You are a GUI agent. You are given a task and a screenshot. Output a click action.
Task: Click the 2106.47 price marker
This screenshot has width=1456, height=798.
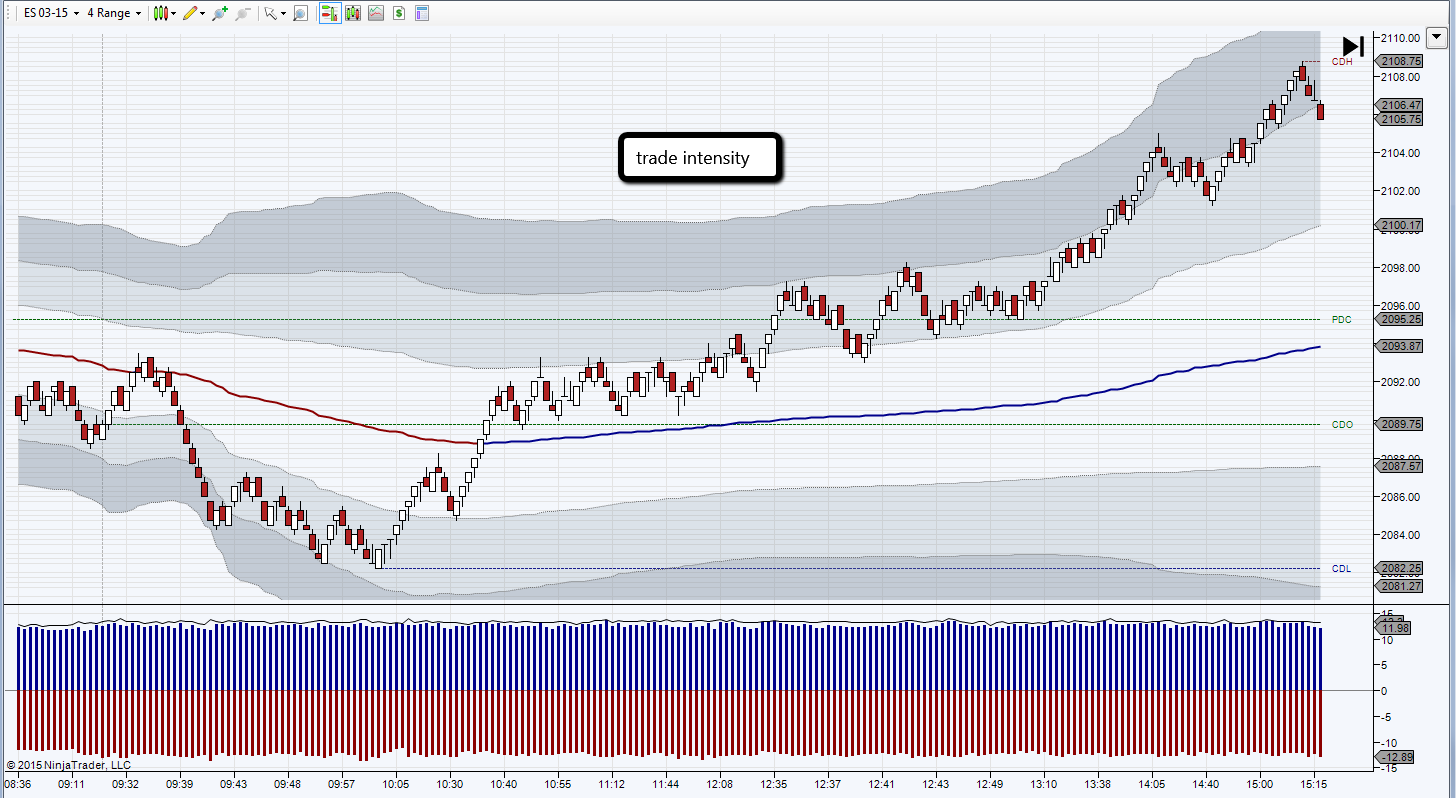coord(1400,105)
